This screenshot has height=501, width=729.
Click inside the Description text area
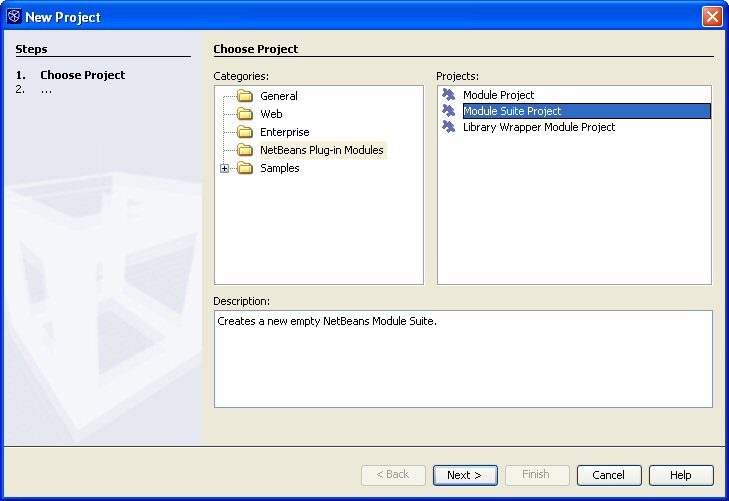click(x=463, y=359)
